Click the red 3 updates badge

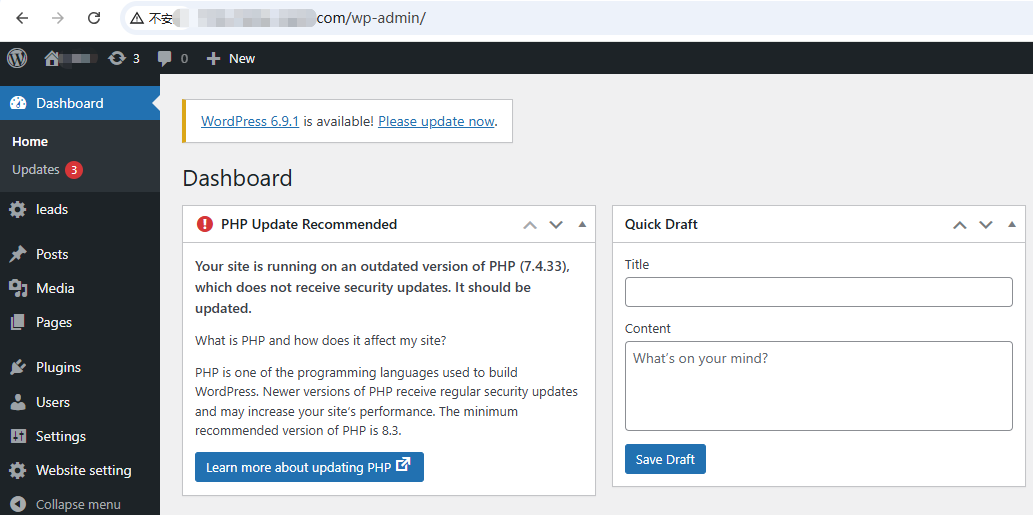74,170
